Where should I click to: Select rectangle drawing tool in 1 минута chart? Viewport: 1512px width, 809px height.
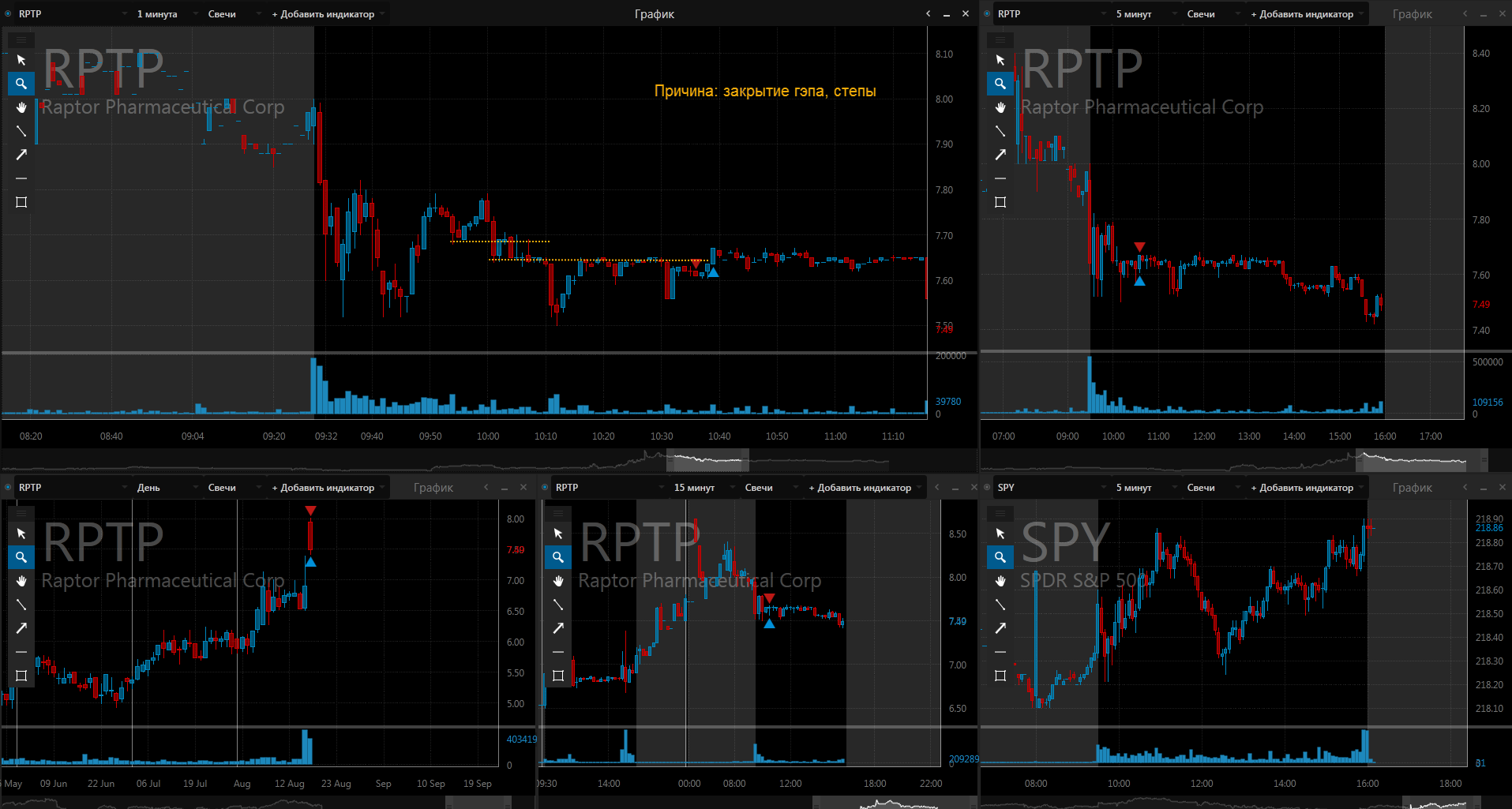pos(21,202)
